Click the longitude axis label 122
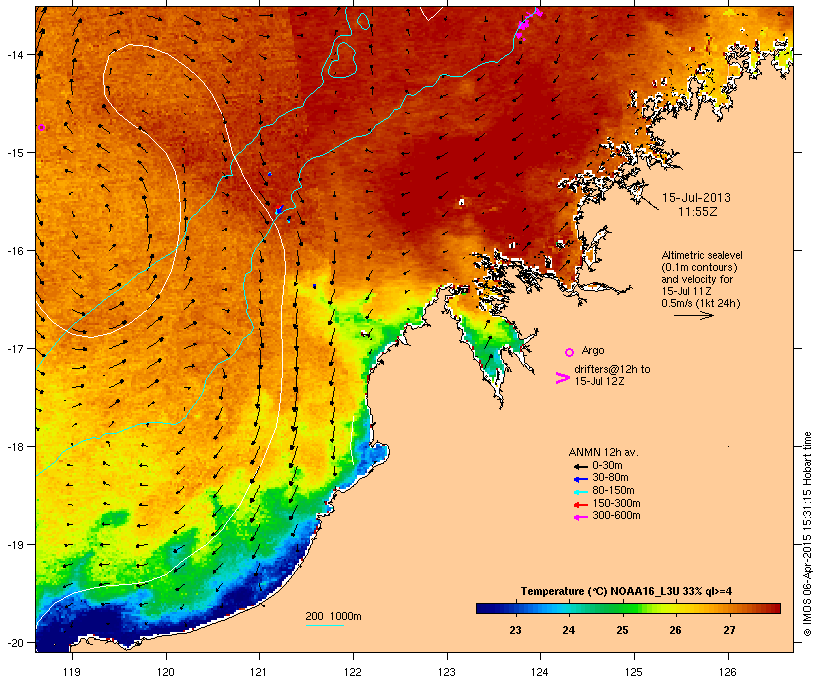The width and height of the screenshot is (820, 680). click(x=353, y=672)
